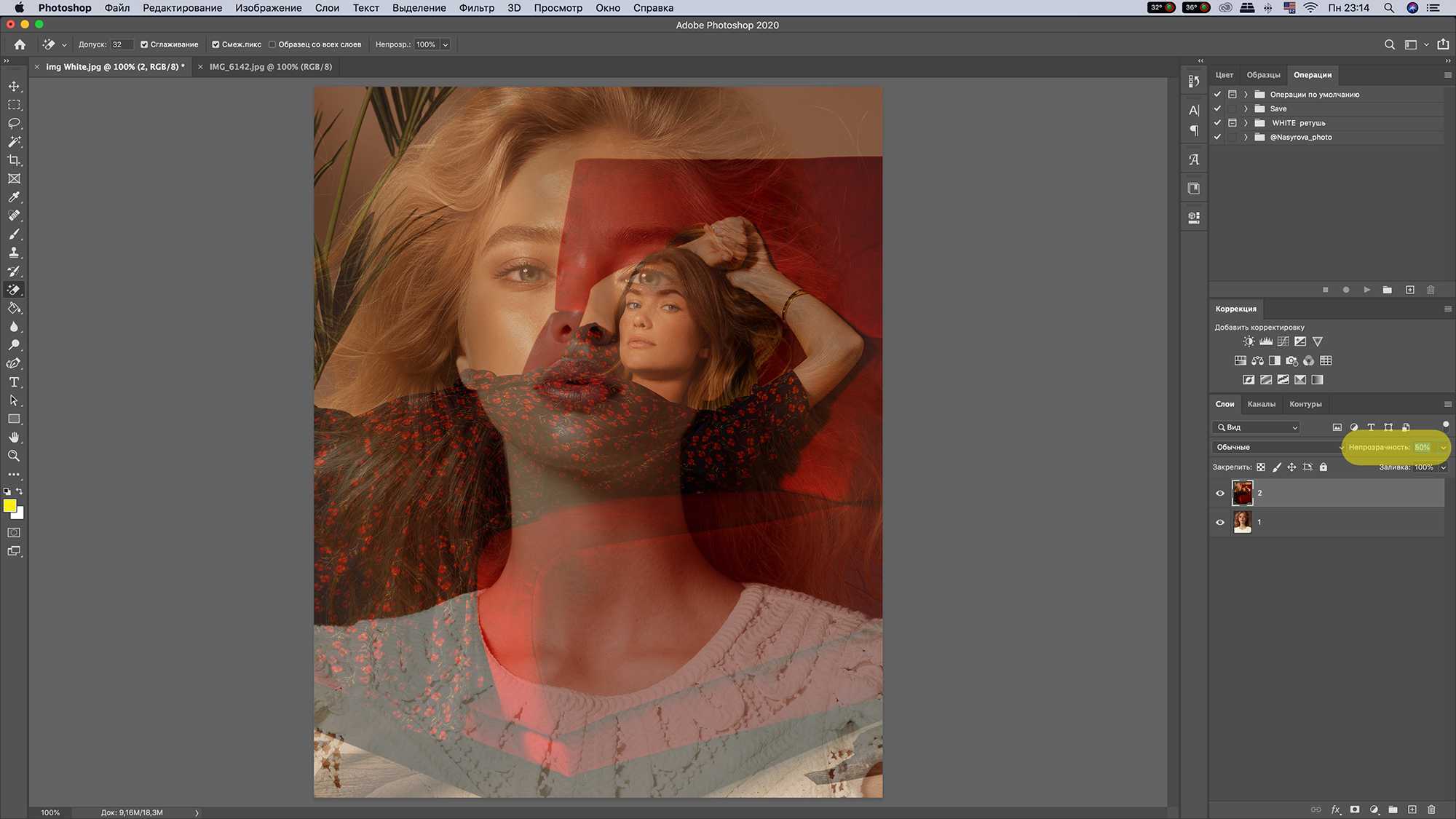Viewport: 1456px width, 819px height.
Task: Select the Hand tool
Action: pyautogui.click(x=14, y=437)
